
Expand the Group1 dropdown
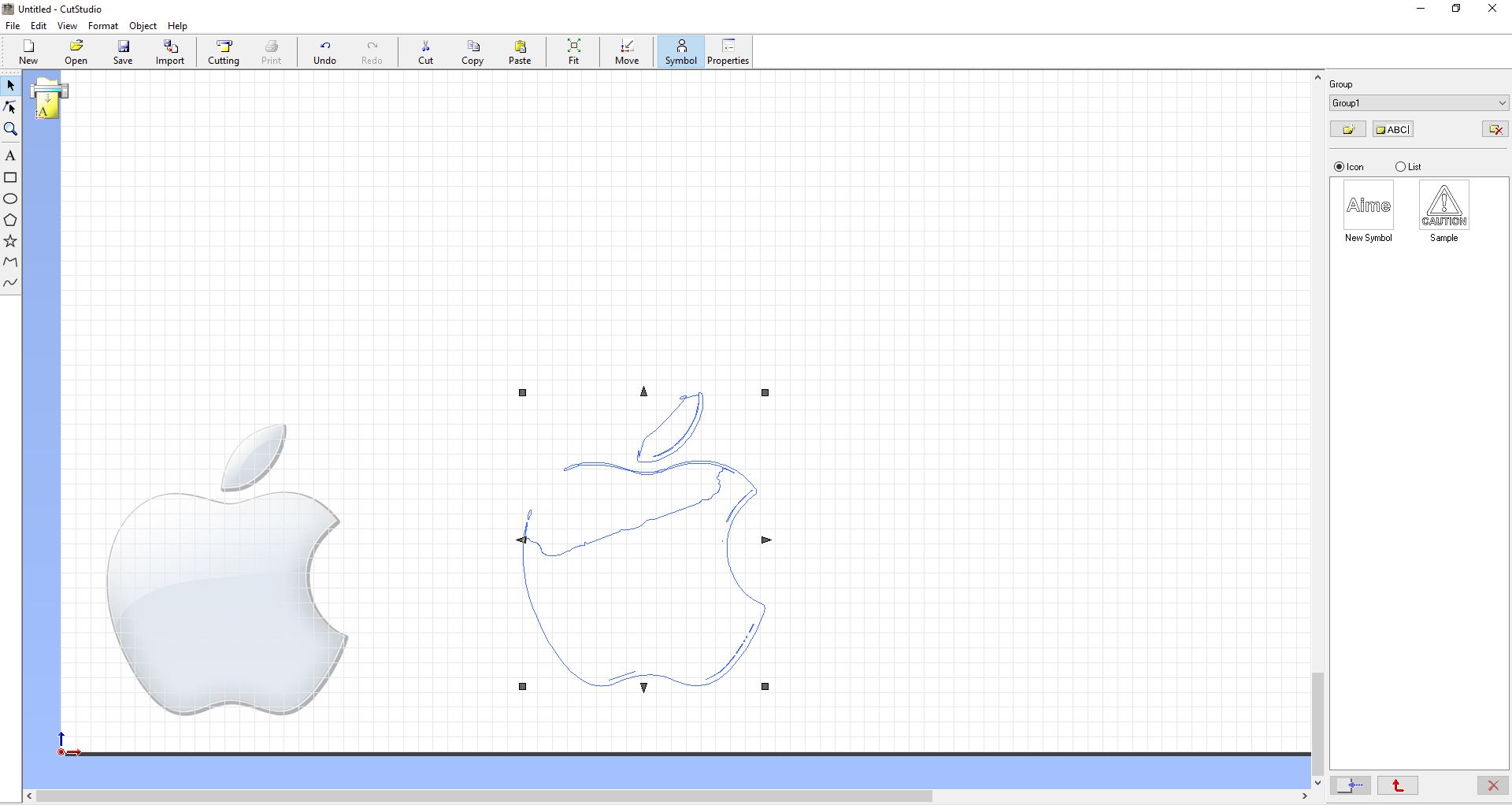pyautogui.click(x=1419, y=103)
